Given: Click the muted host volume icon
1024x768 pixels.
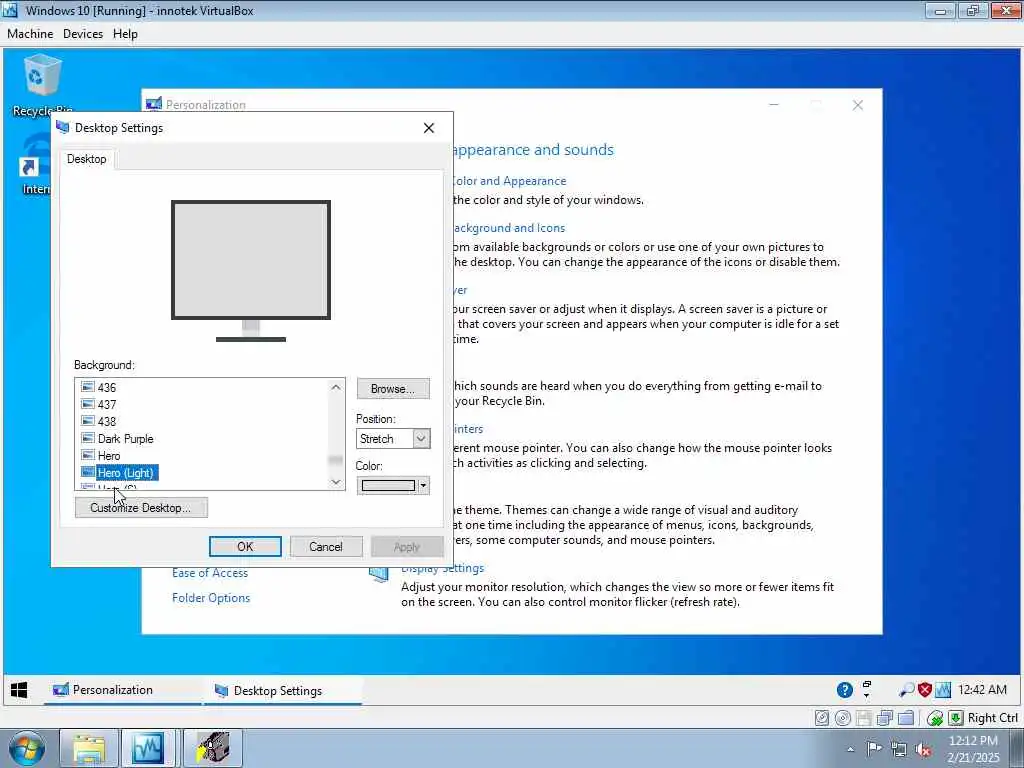Looking at the screenshot, I should pos(923,749).
